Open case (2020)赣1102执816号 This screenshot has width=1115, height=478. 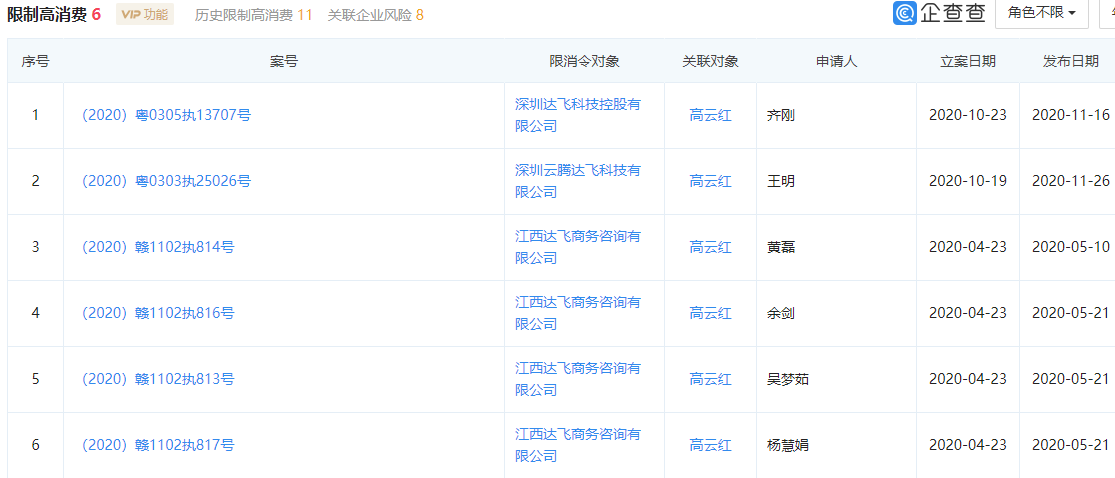(157, 313)
